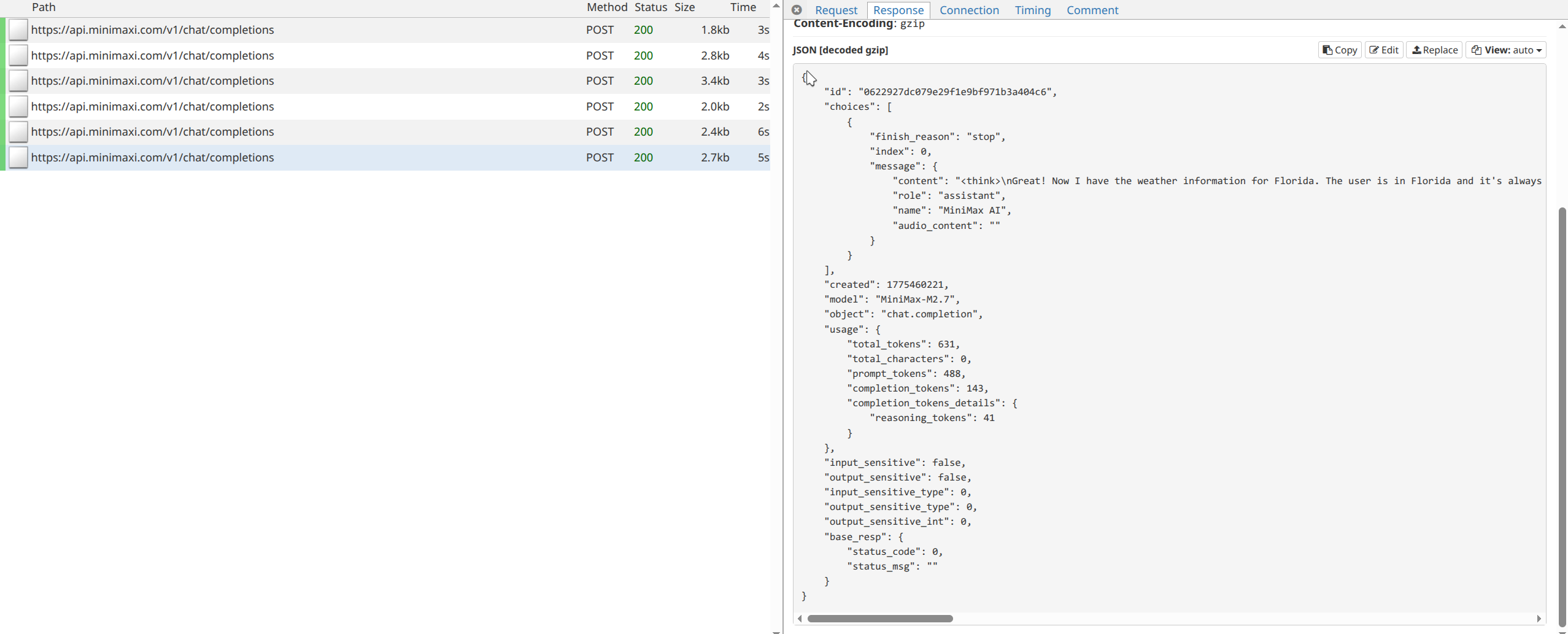Click the Edit button for the response body
The image size is (1568, 634).
[x=1384, y=50]
